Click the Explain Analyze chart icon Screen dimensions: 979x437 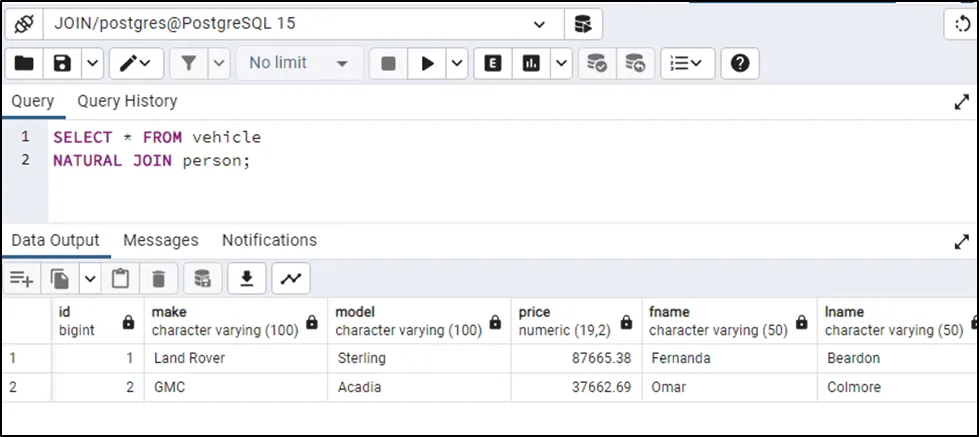pyautogui.click(x=532, y=63)
